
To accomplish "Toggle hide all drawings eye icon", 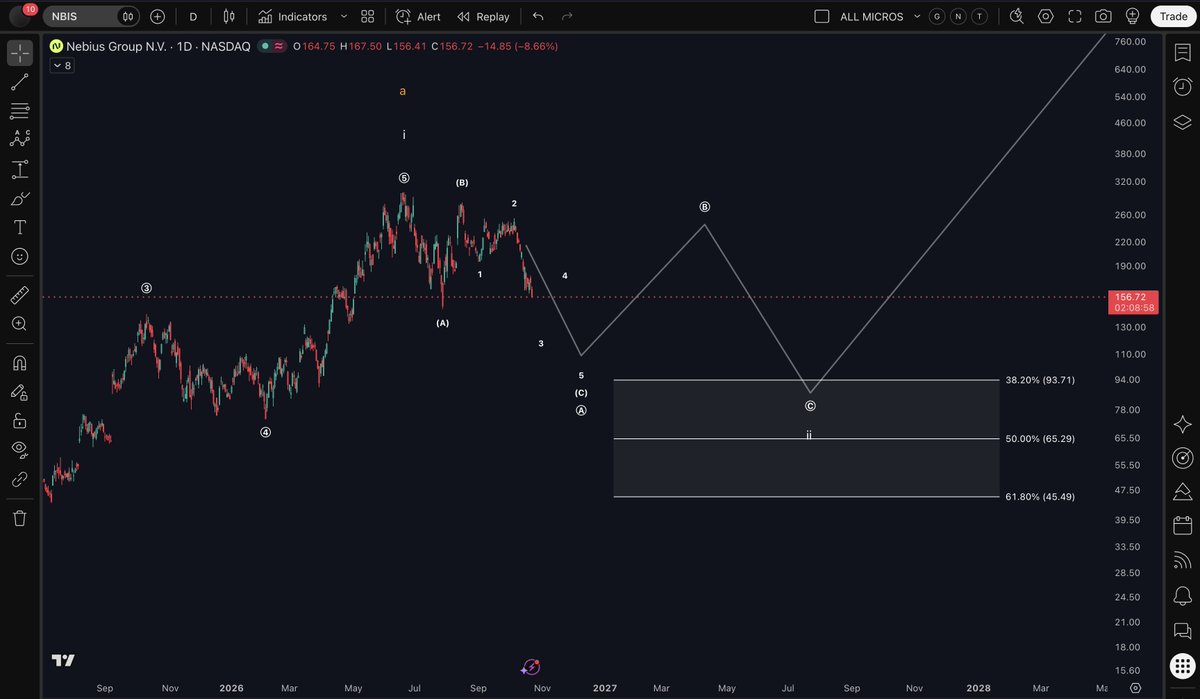I will click(x=19, y=450).
